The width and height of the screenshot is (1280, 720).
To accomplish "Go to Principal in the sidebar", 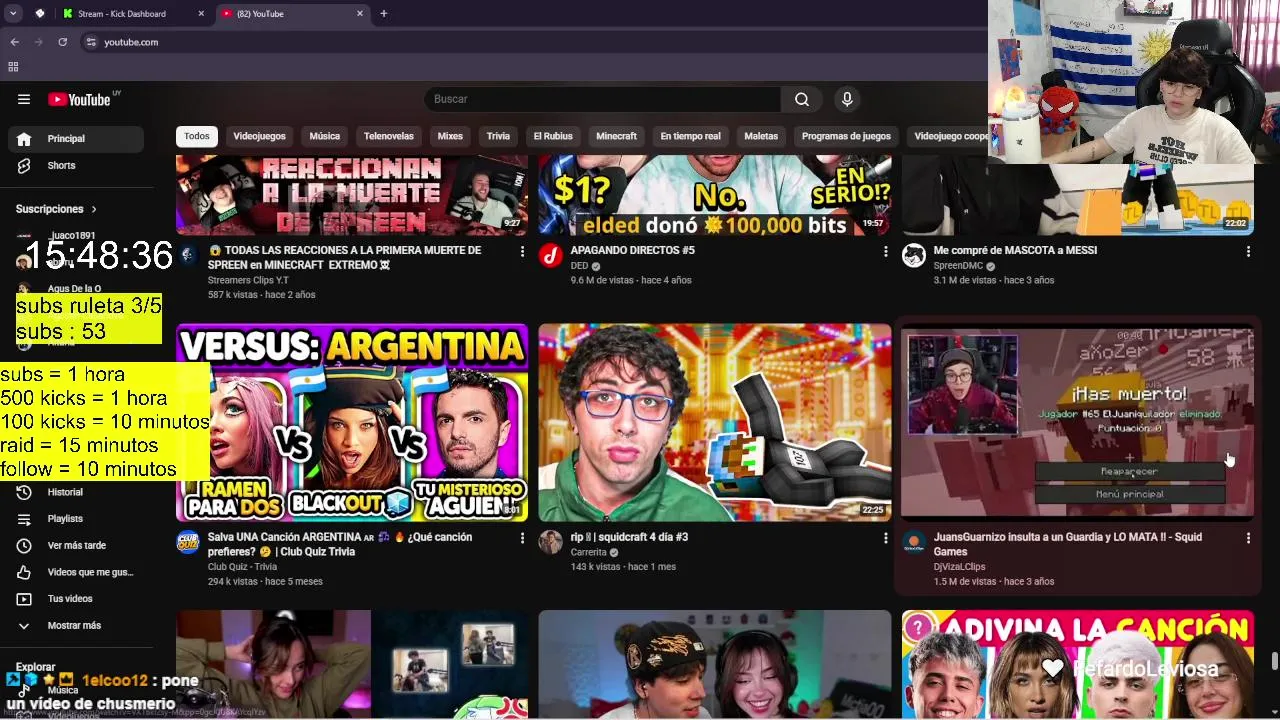I will 76,139.
